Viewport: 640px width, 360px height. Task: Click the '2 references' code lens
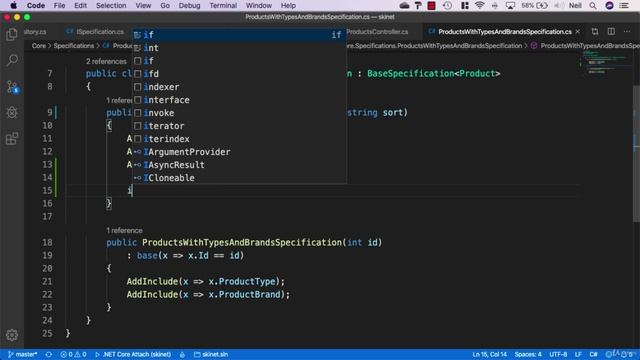(106, 61)
